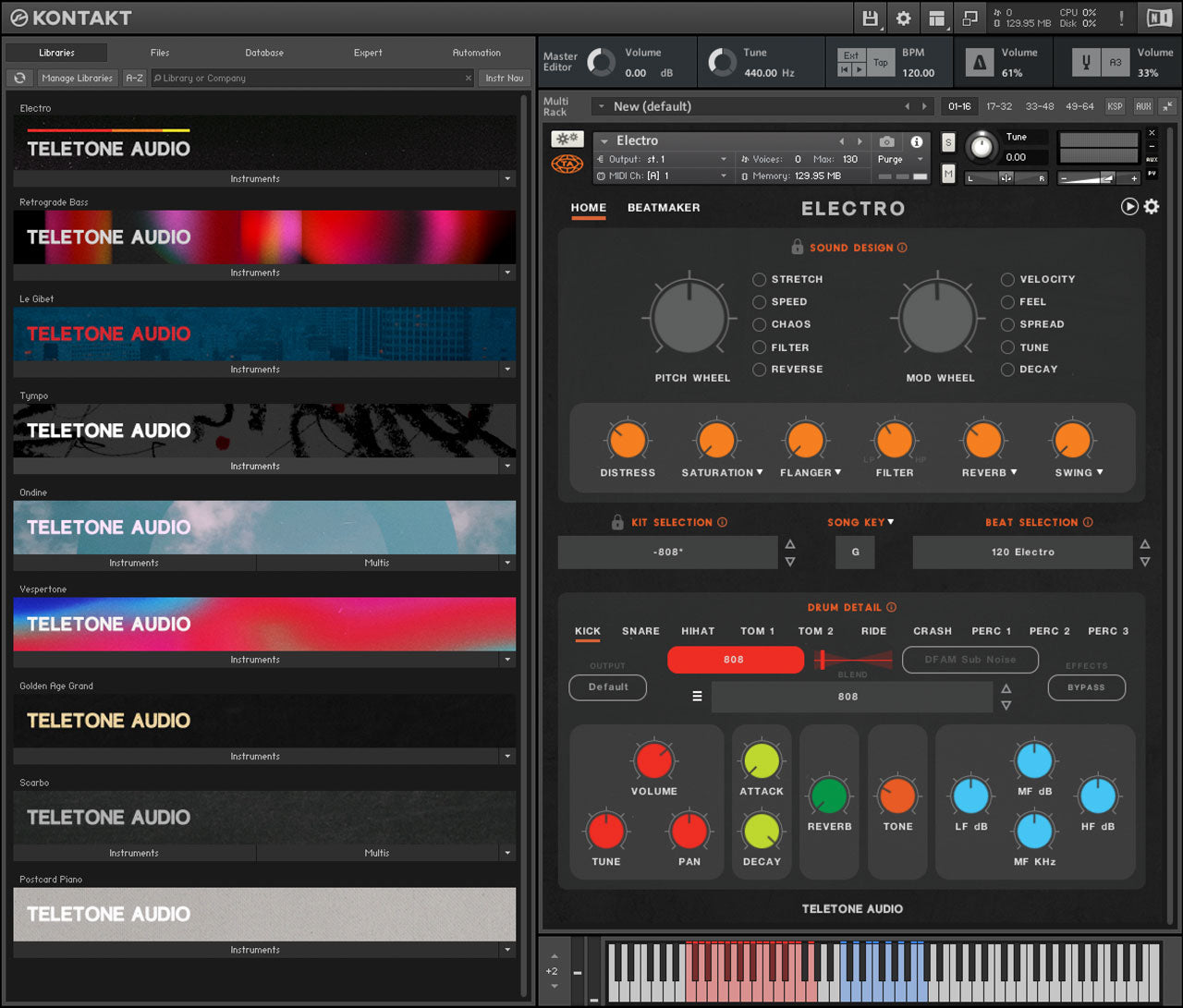Select the VELOCITY mod wheel option
This screenshot has width=1183, height=1008.
pyautogui.click(x=1007, y=279)
